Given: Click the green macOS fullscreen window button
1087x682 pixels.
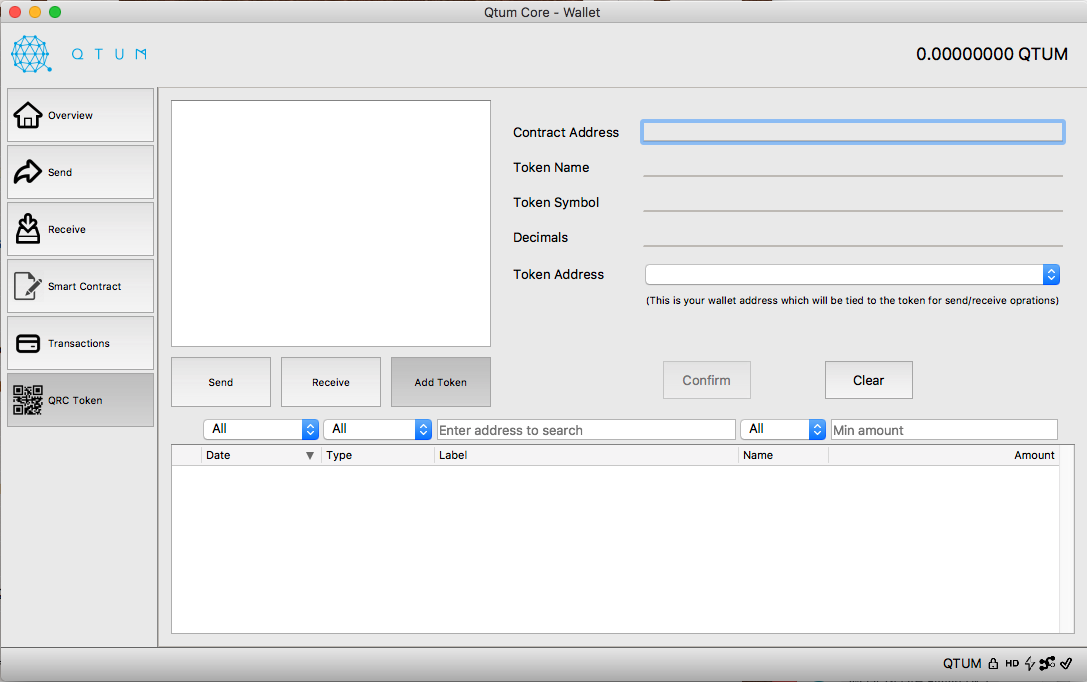Looking at the screenshot, I should click(x=55, y=12).
